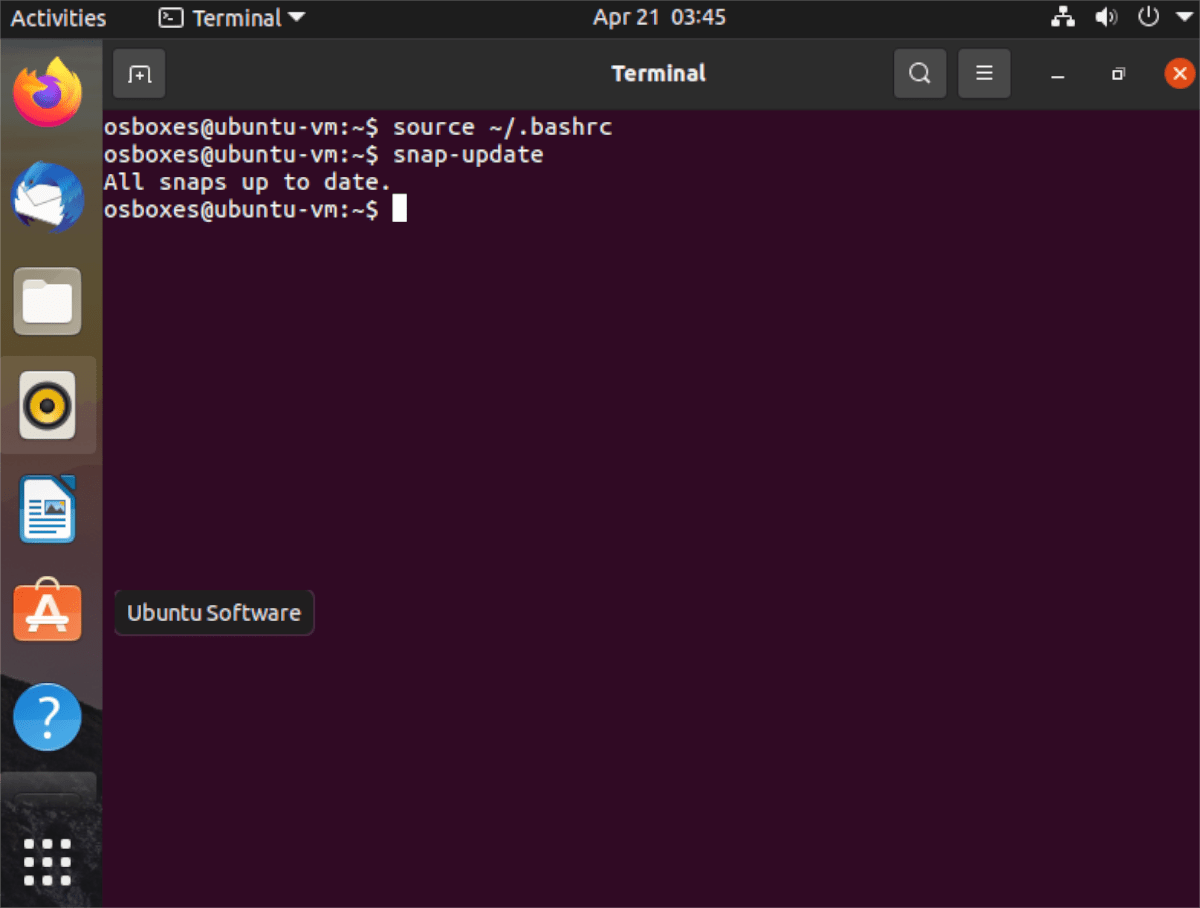Open the Help application
Image resolution: width=1200 pixels, height=908 pixels.
(48, 717)
